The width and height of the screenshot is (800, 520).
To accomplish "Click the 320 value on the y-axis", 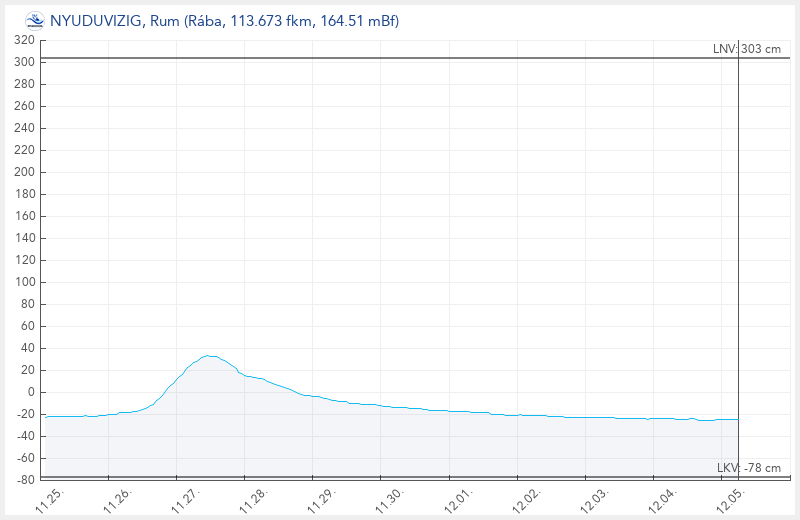I will point(25,40).
